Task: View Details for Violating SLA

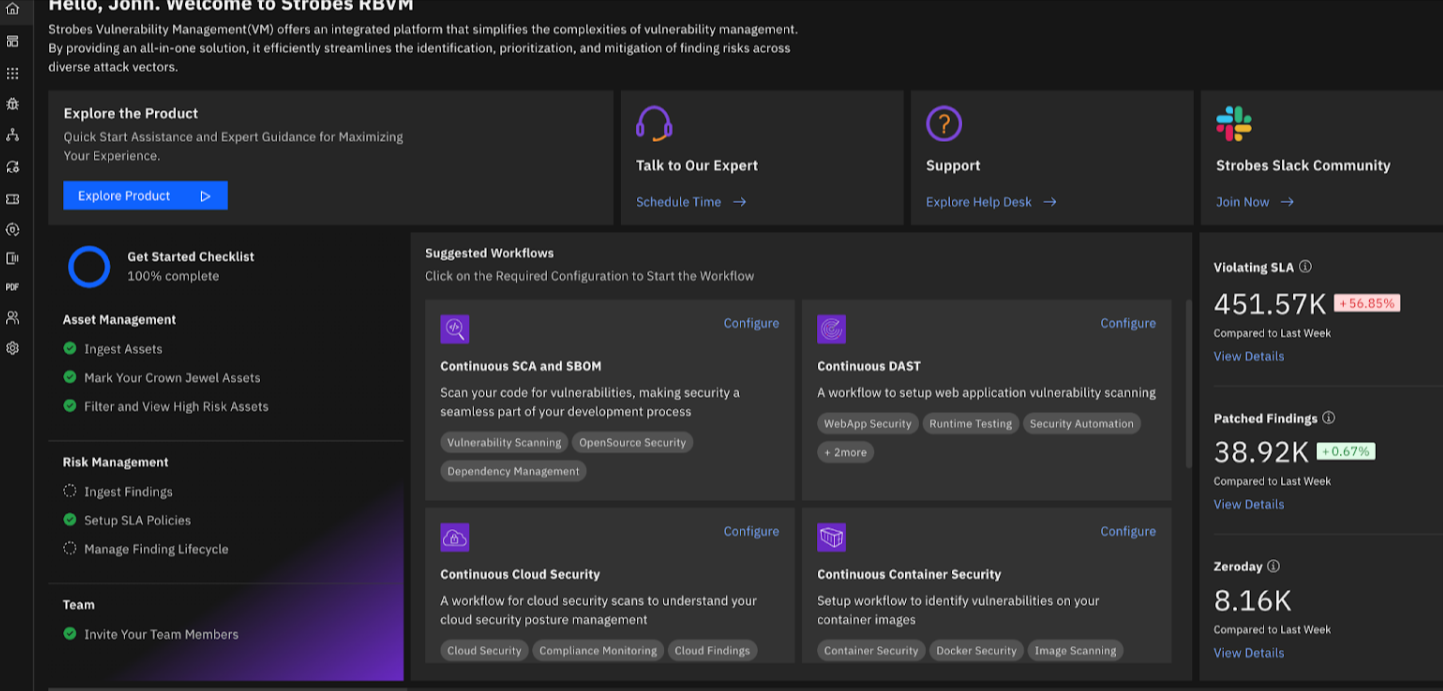Action: tap(1249, 356)
